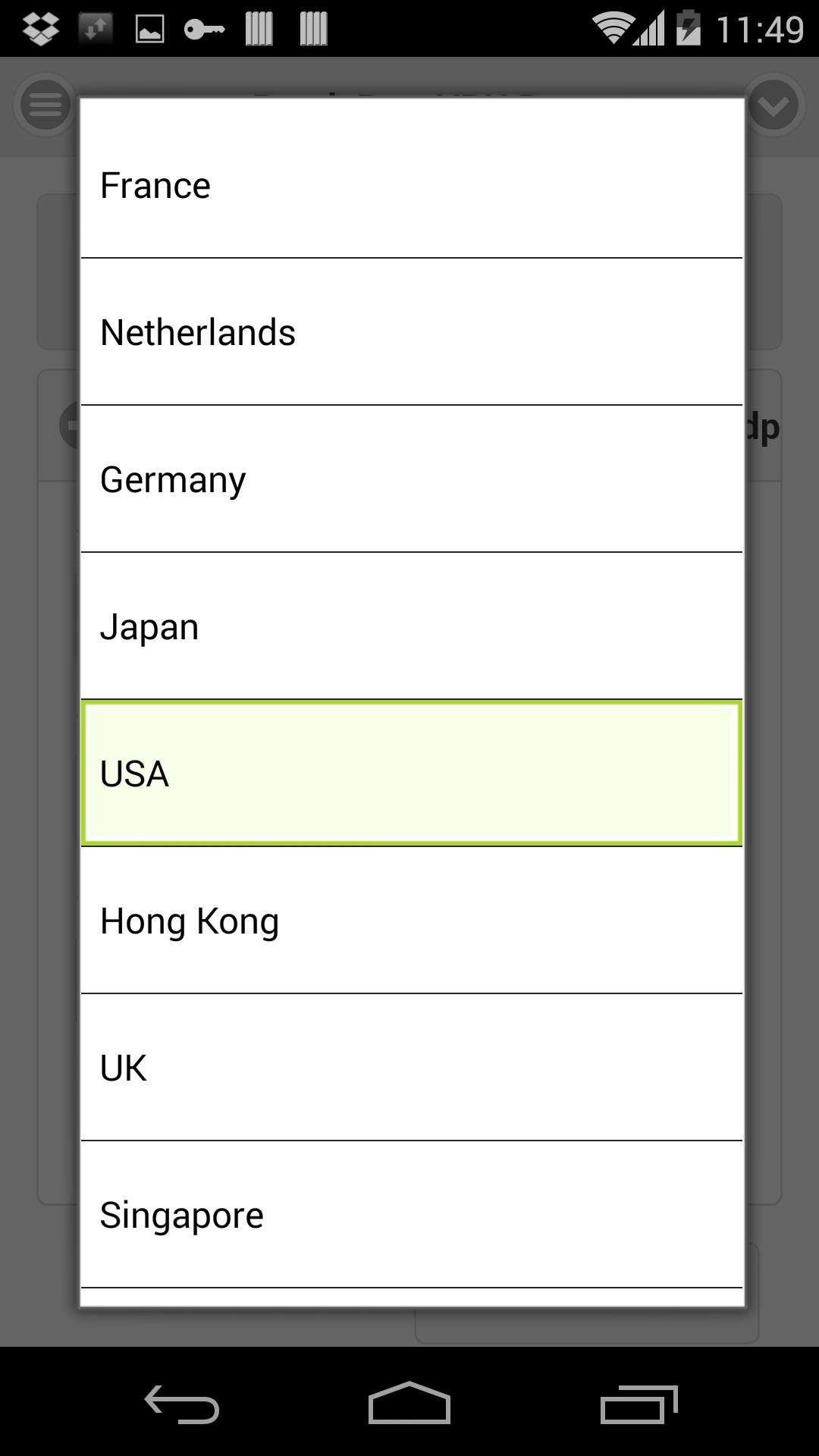
Task: Tap the picture notification icon
Action: click(149, 30)
